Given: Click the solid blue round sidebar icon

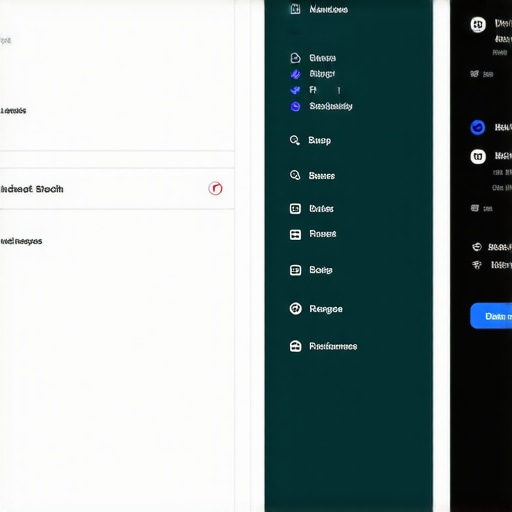Looking at the screenshot, I should pyautogui.click(x=295, y=107).
